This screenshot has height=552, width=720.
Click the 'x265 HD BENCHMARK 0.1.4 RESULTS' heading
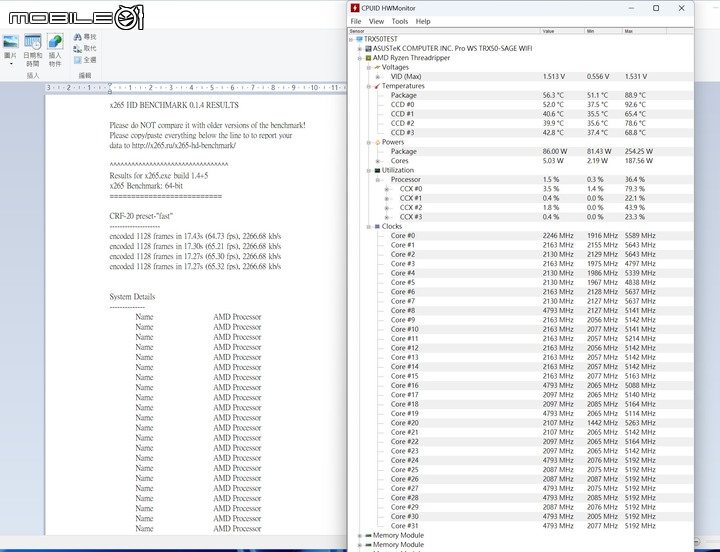coord(174,105)
